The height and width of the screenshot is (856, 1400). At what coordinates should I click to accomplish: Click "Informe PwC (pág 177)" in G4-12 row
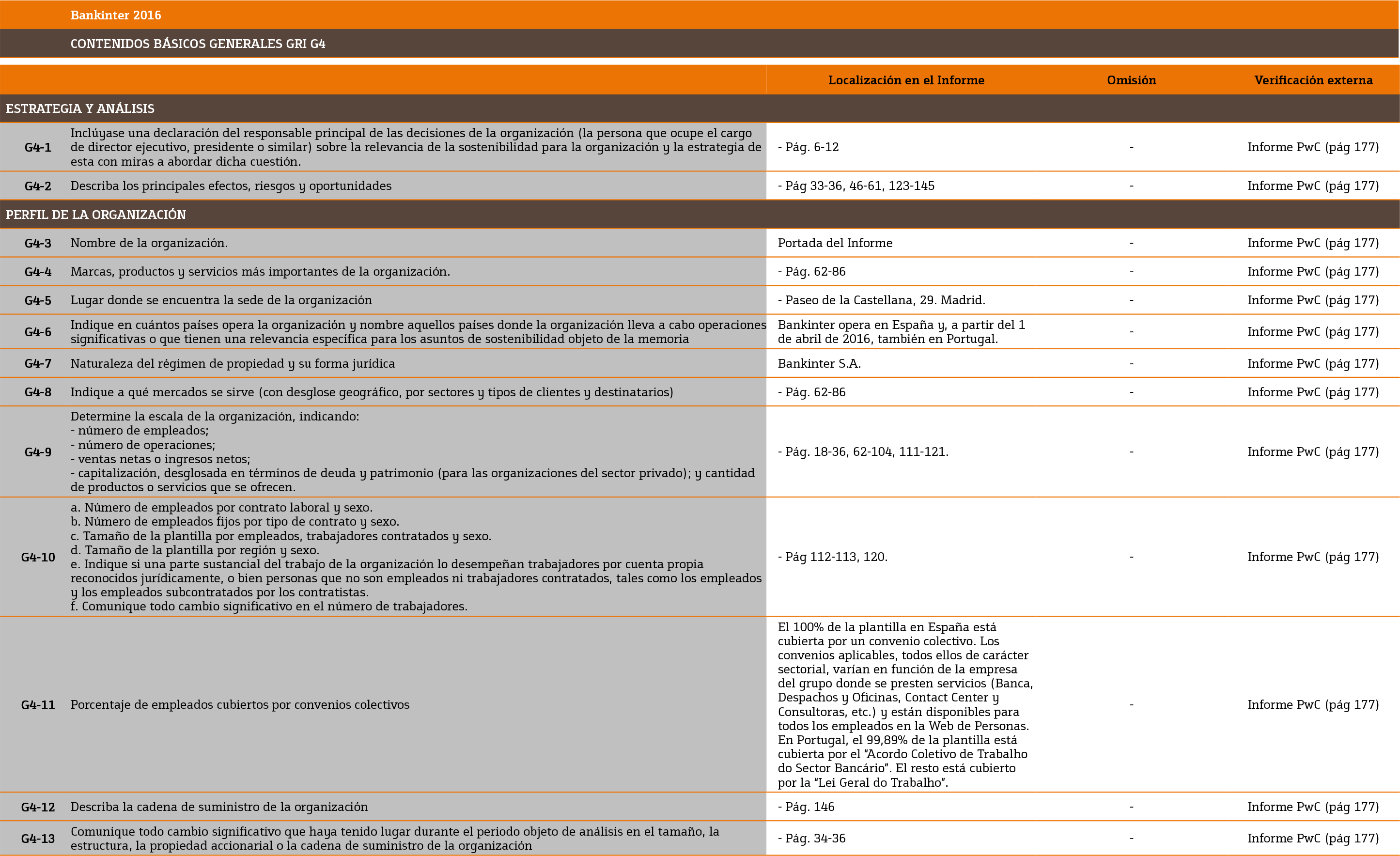pyautogui.click(x=1313, y=807)
